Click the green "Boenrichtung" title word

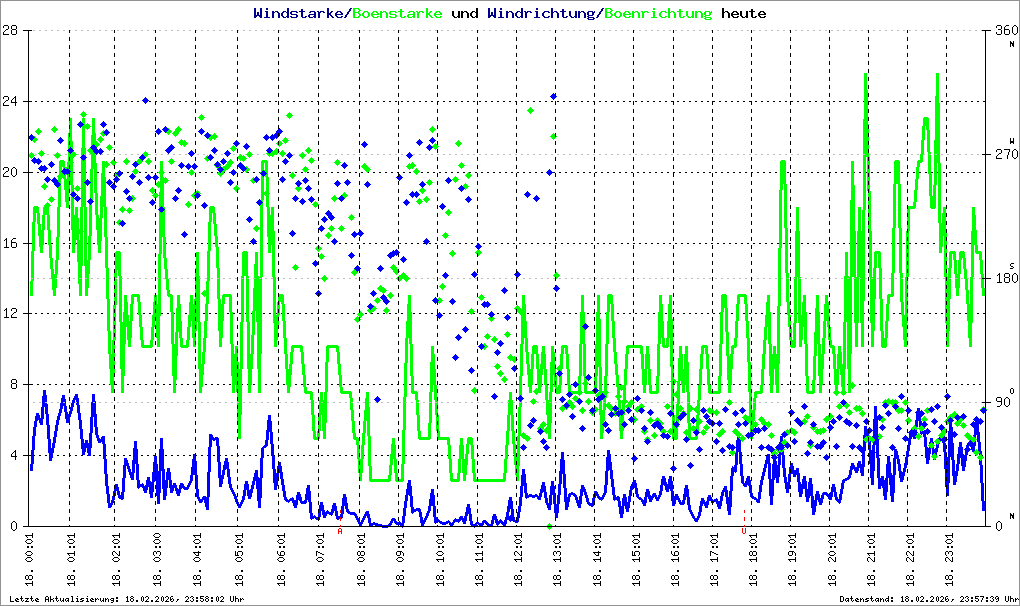point(658,13)
